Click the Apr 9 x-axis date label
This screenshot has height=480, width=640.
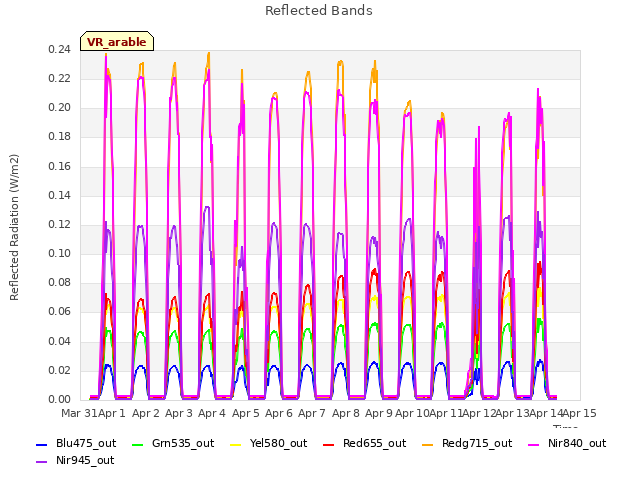(379, 413)
